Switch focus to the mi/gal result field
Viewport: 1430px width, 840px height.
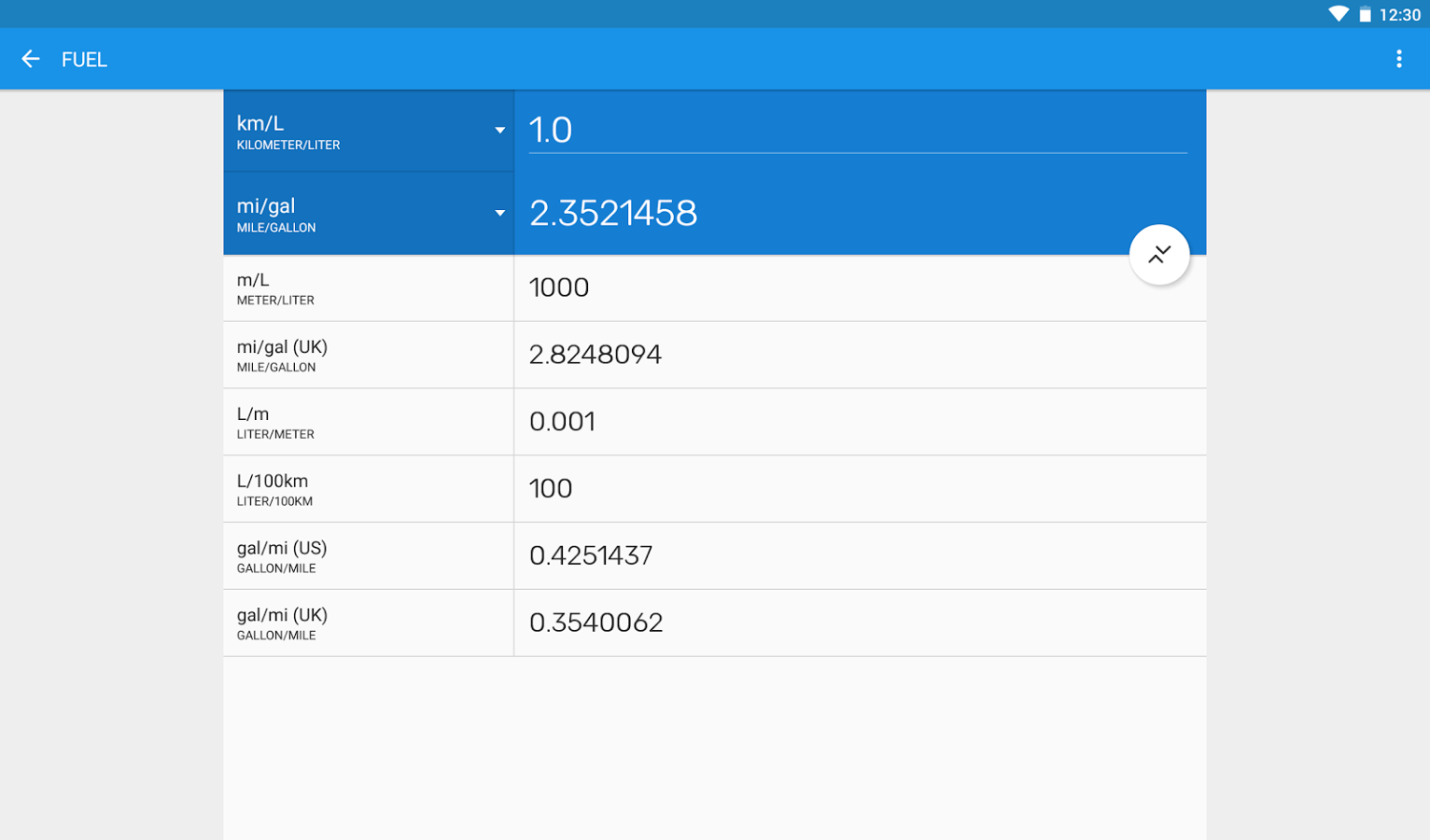point(840,213)
